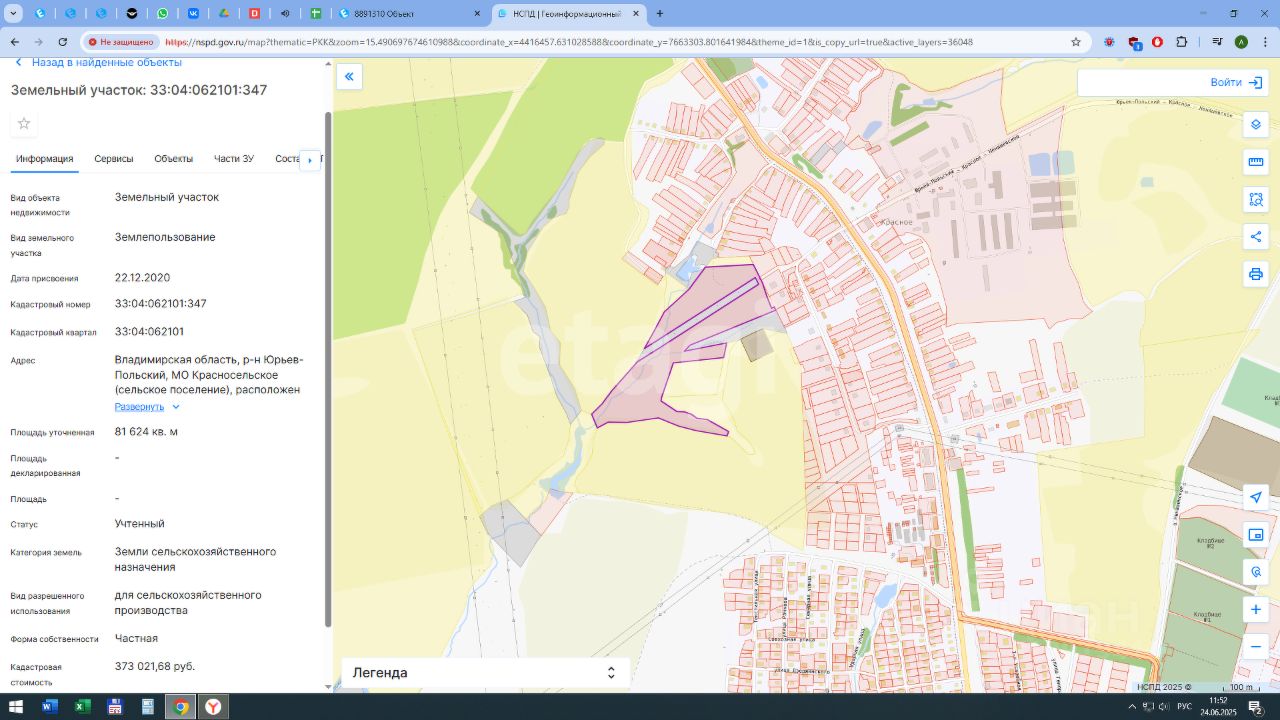Click the info panel vertical scrollbar

(x=327, y=370)
